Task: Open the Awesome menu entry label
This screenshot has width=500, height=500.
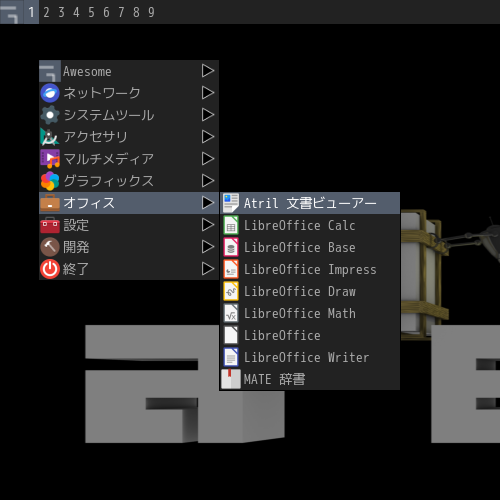Action: coord(87,71)
